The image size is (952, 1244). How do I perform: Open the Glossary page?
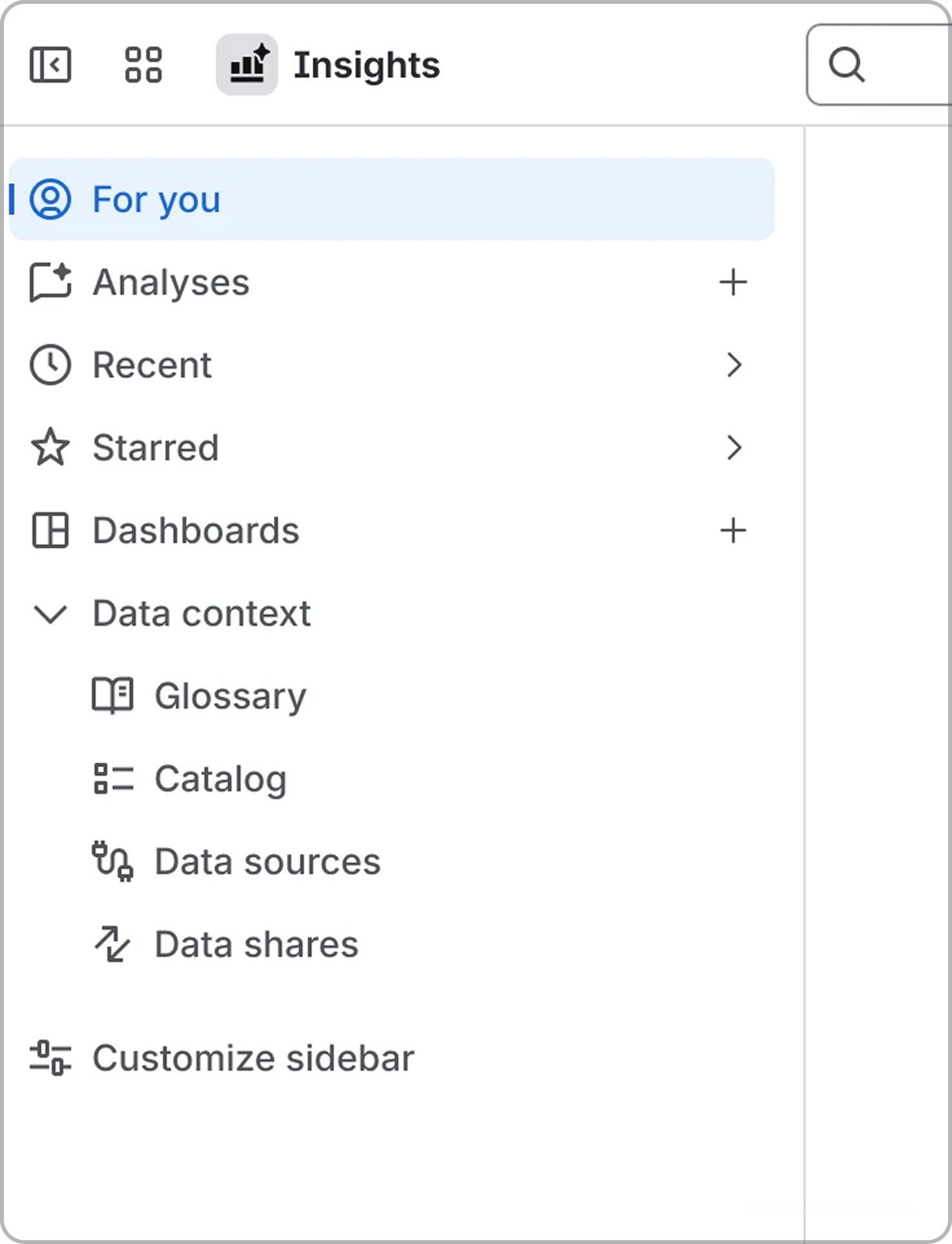point(230,696)
